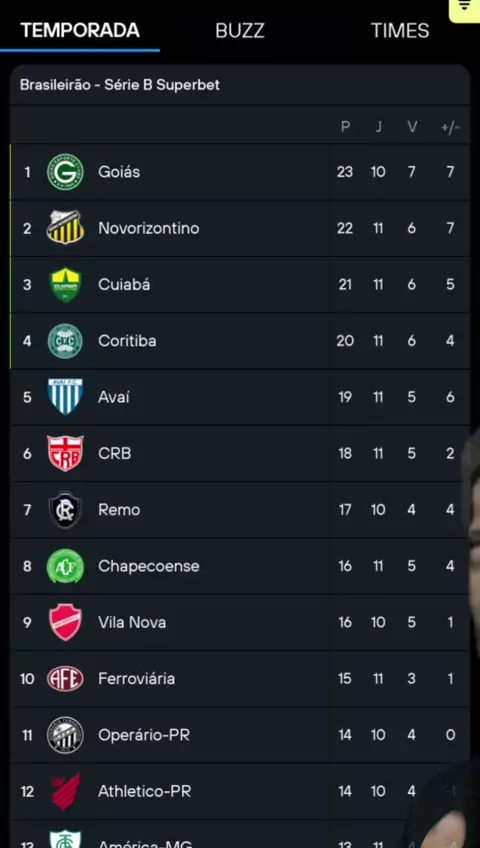Select the Cuiabá club logo
Screen dimensions: 480x848
[65, 284]
